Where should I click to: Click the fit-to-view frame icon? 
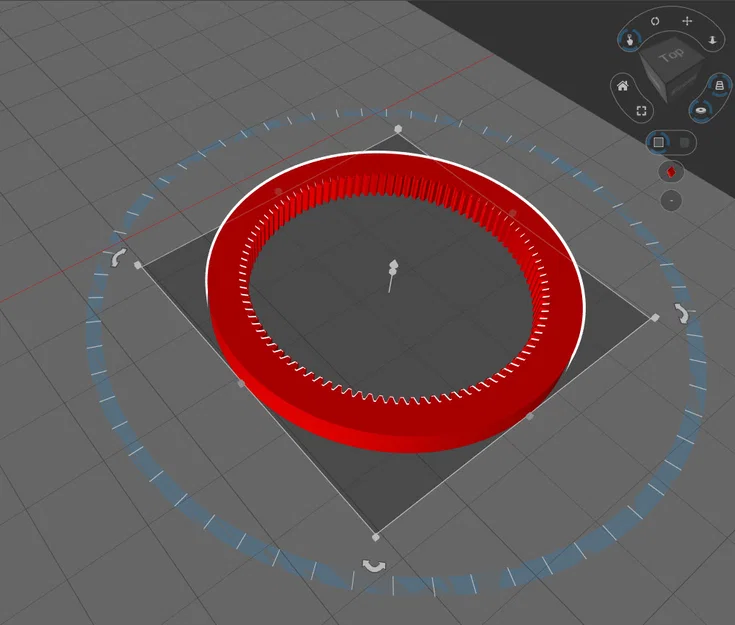tap(641, 111)
